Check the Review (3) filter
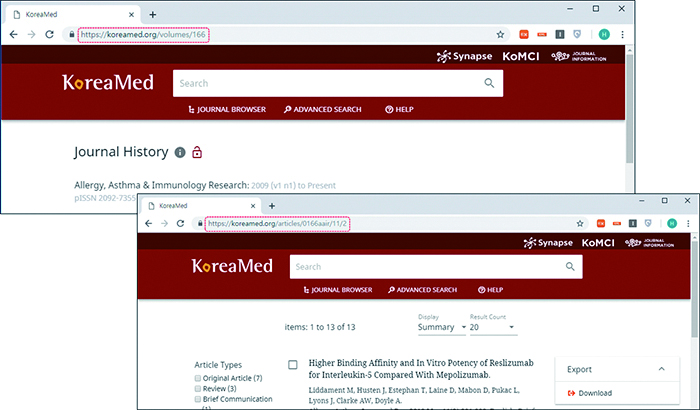Image resolution: width=700 pixels, height=410 pixels. 198,389
